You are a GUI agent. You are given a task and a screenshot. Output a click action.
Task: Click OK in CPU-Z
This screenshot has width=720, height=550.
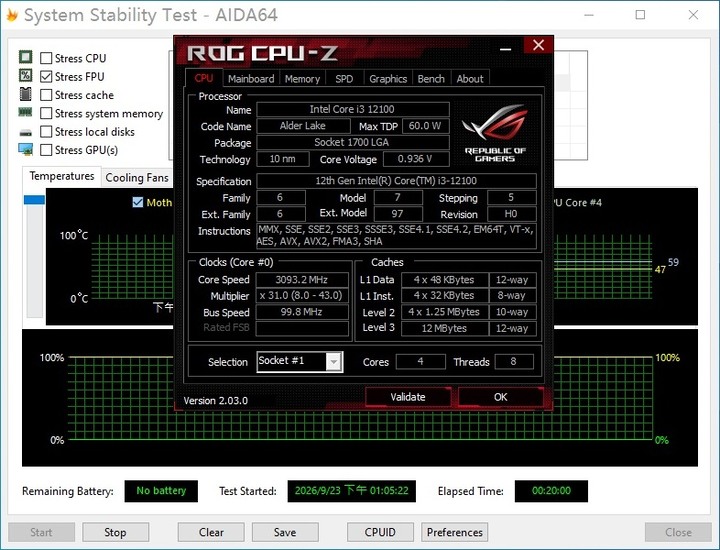(x=501, y=397)
